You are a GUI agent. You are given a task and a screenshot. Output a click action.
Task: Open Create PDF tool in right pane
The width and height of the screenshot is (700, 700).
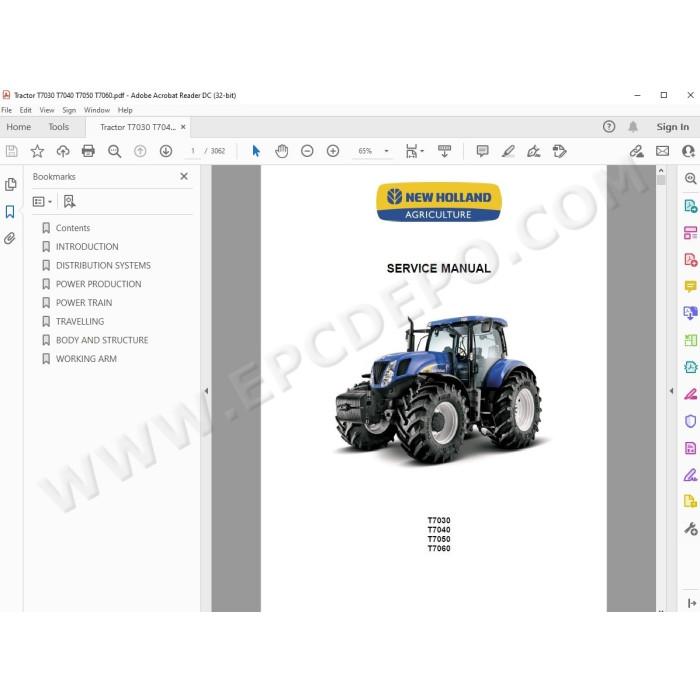pyautogui.click(x=690, y=260)
